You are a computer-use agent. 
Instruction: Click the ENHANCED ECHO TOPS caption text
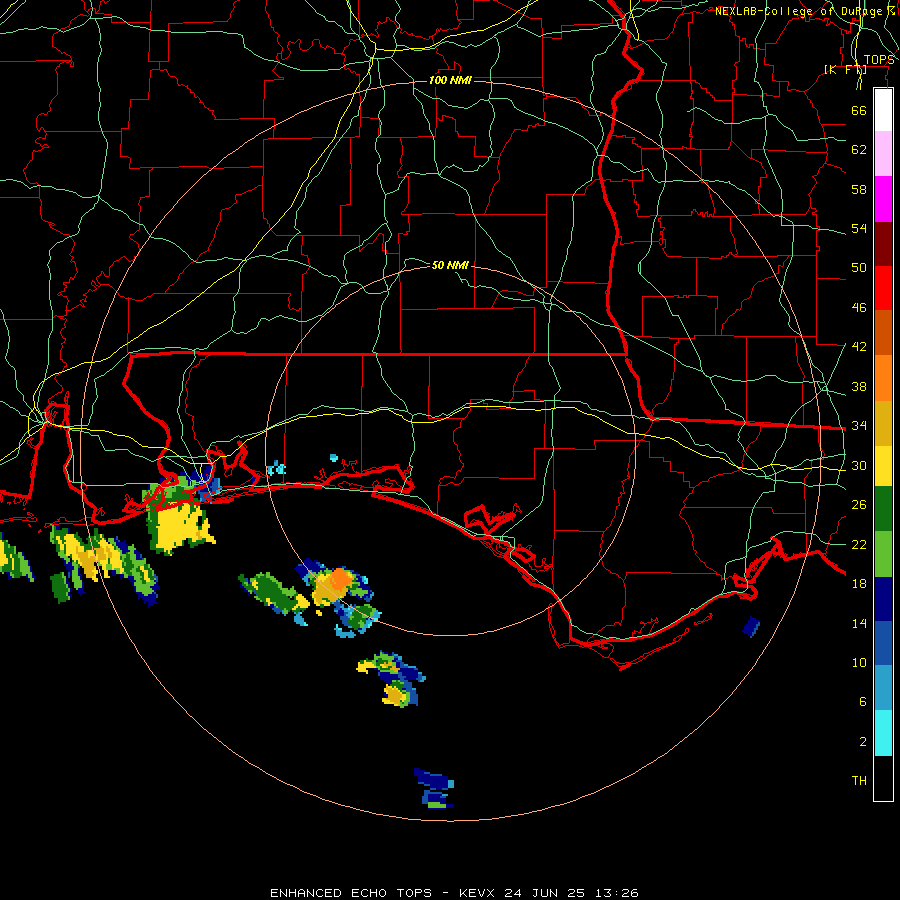(351, 893)
